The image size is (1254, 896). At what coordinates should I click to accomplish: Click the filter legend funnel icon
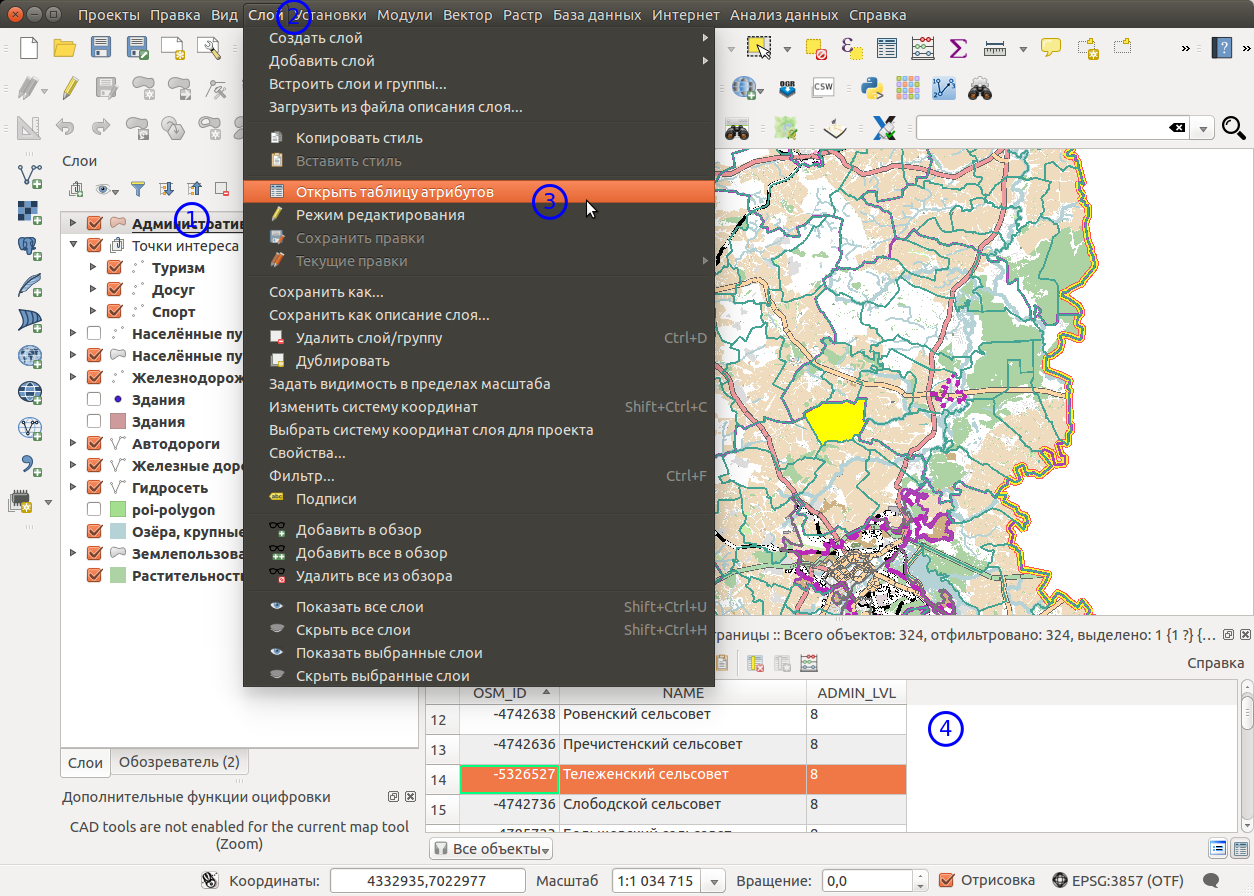tap(139, 188)
